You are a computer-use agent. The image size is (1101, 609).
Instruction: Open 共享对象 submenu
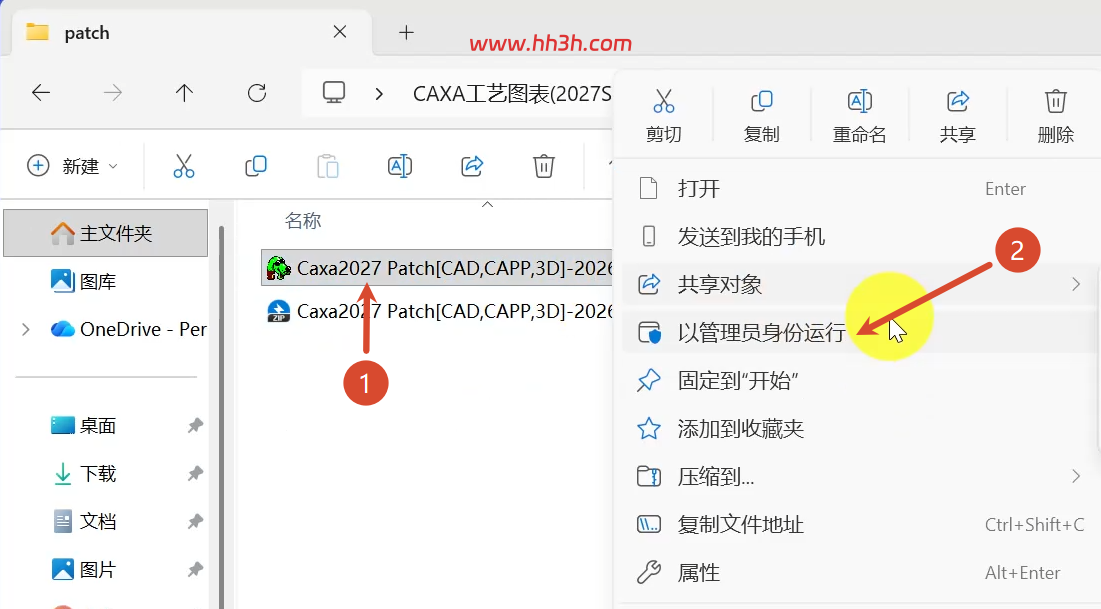coord(857,284)
